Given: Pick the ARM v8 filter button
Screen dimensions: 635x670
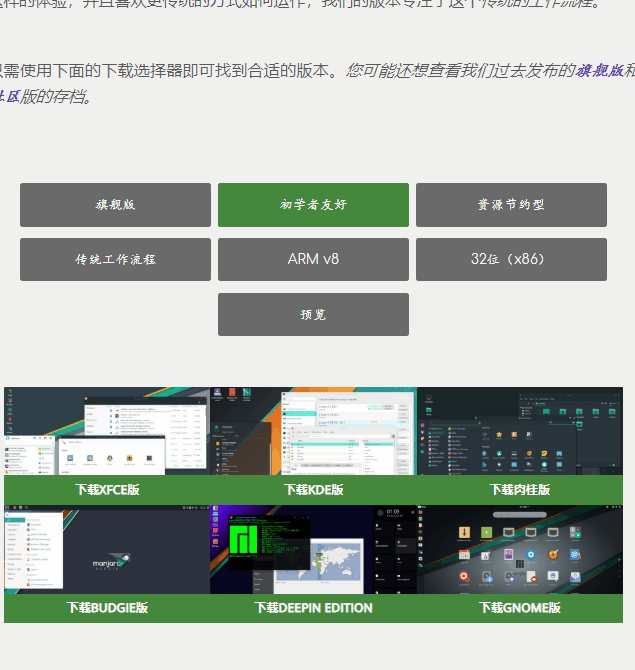Looking at the screenshot, I should 313,259.
